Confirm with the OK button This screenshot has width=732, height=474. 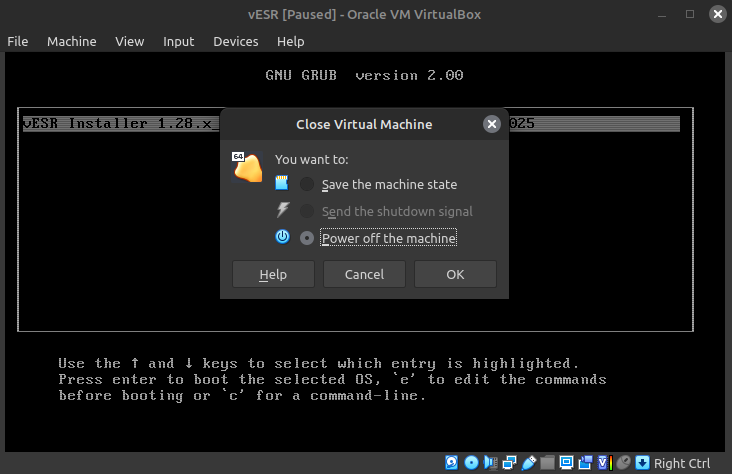tap(455, 274)
